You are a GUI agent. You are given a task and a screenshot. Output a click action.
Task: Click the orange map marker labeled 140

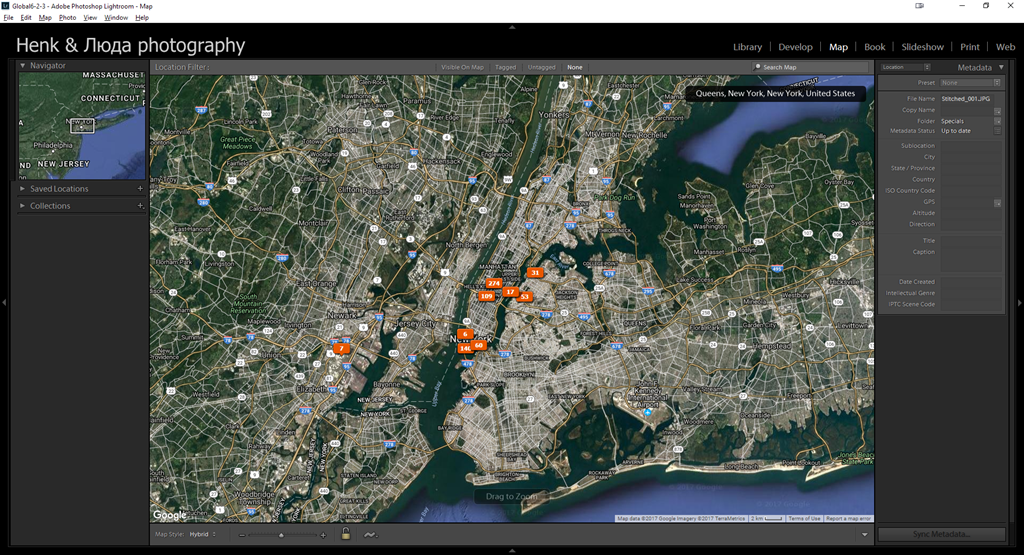click(465, 349)
